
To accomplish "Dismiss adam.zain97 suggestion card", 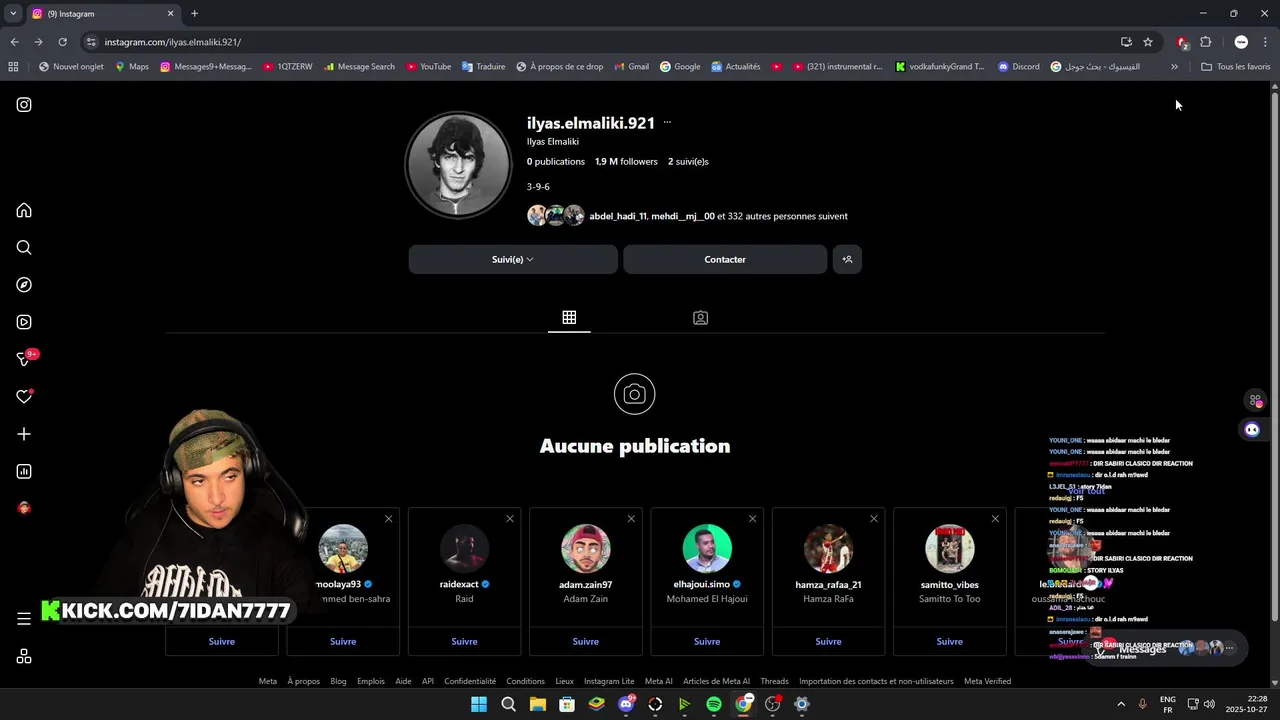I will (631, 518).
